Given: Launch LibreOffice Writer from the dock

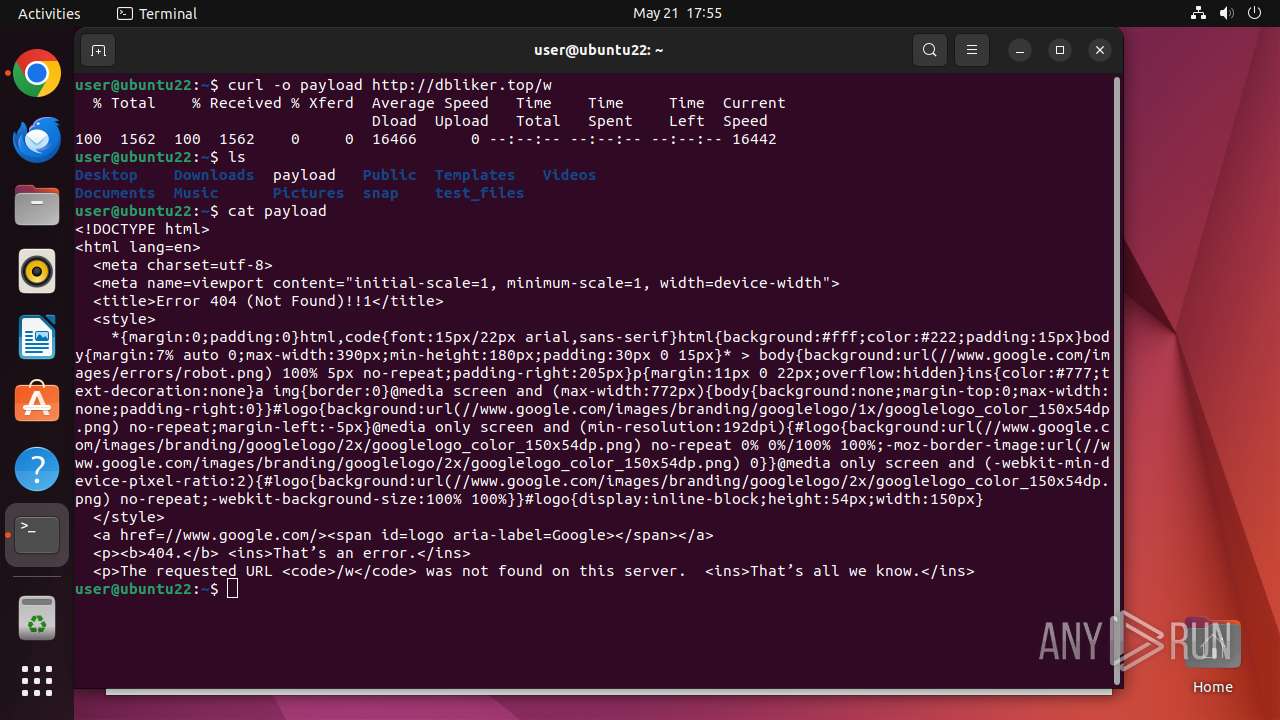Looking at the screenshot, I should [37, 337].
